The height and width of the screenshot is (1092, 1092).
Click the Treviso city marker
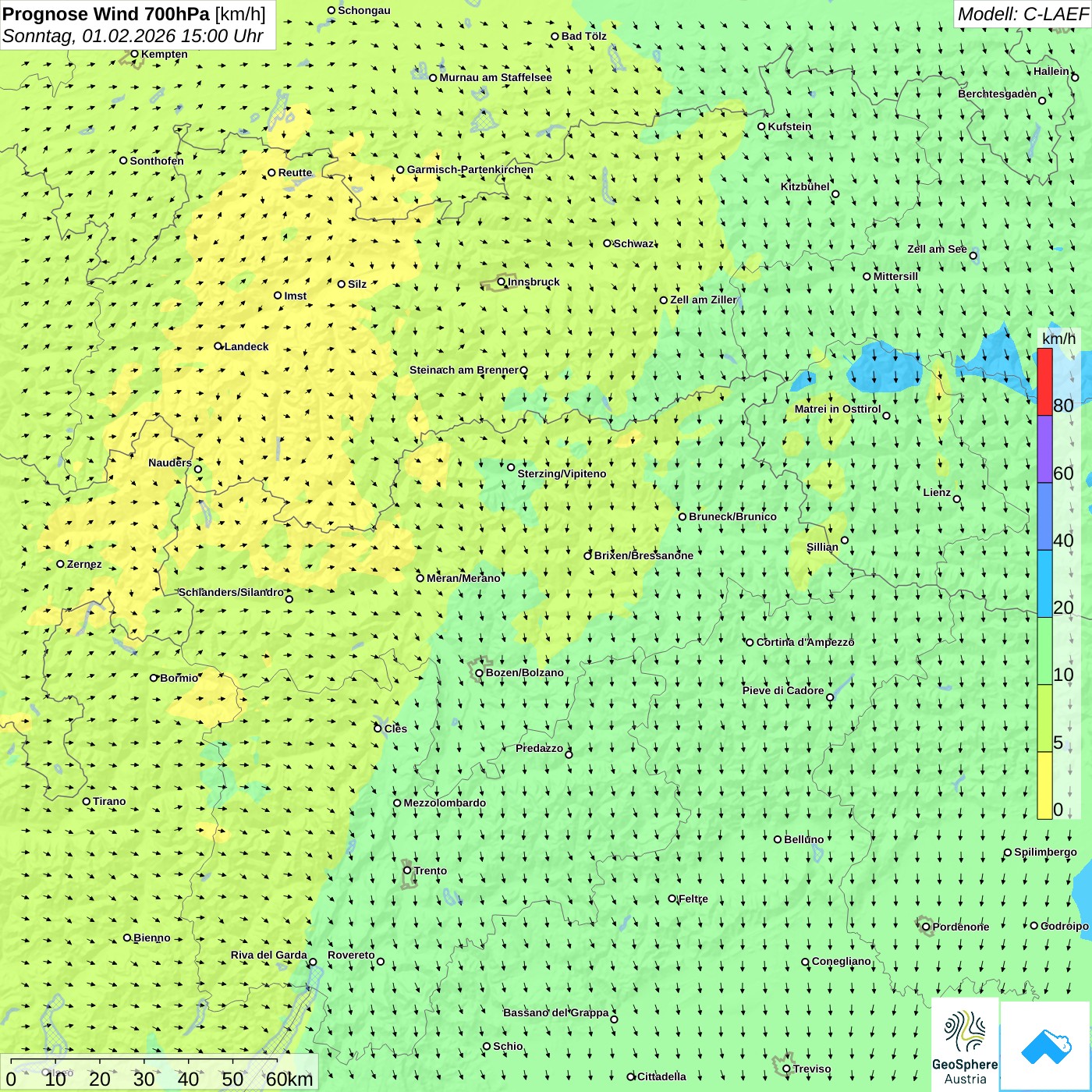(x=786, y=1069)
